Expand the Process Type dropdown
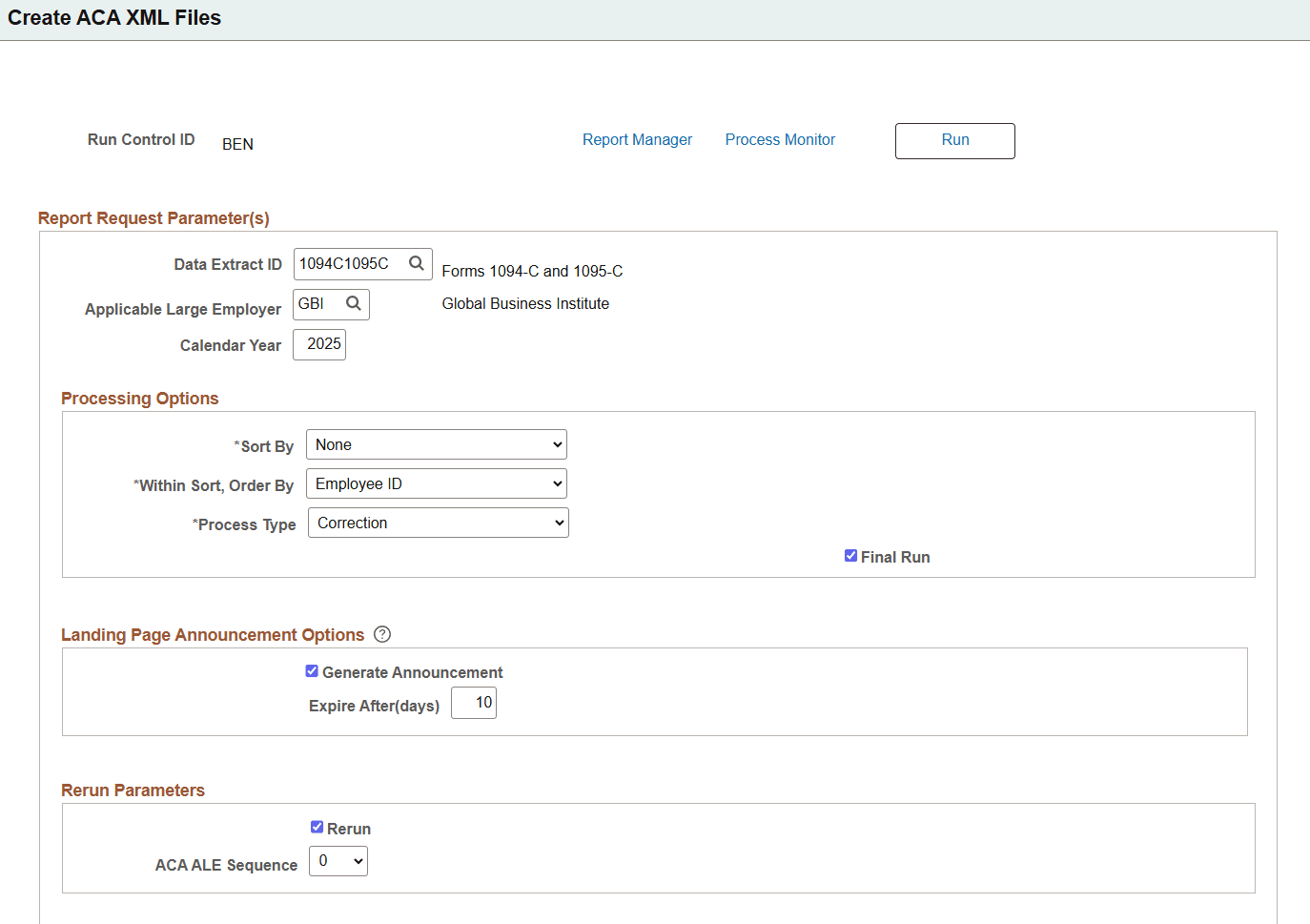Viewport: 1310px width, 924px height. tap(439, 523)
